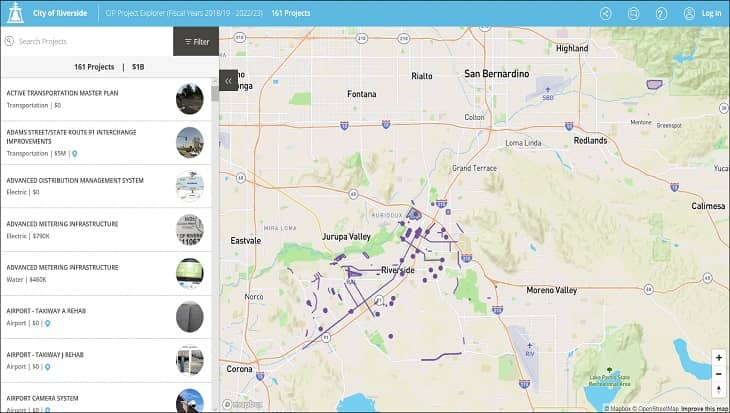
Task: Reset map bearing with compass button
Action: 718,390
